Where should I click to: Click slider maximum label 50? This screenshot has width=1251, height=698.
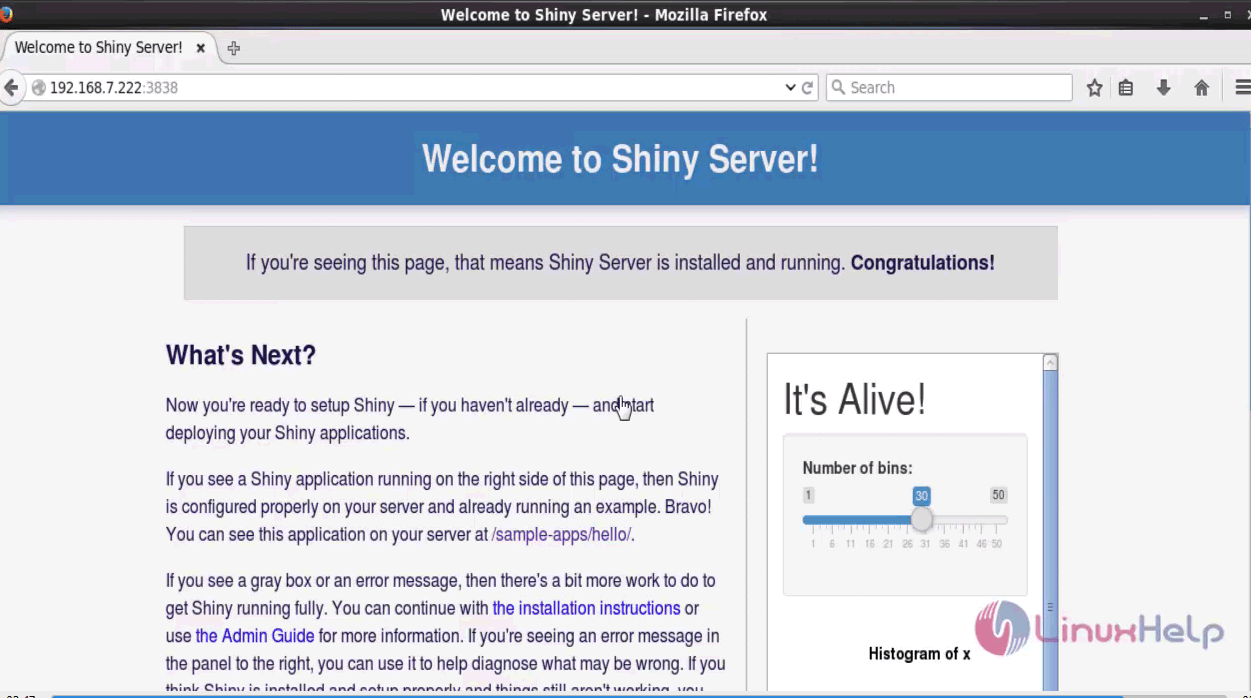998,495
